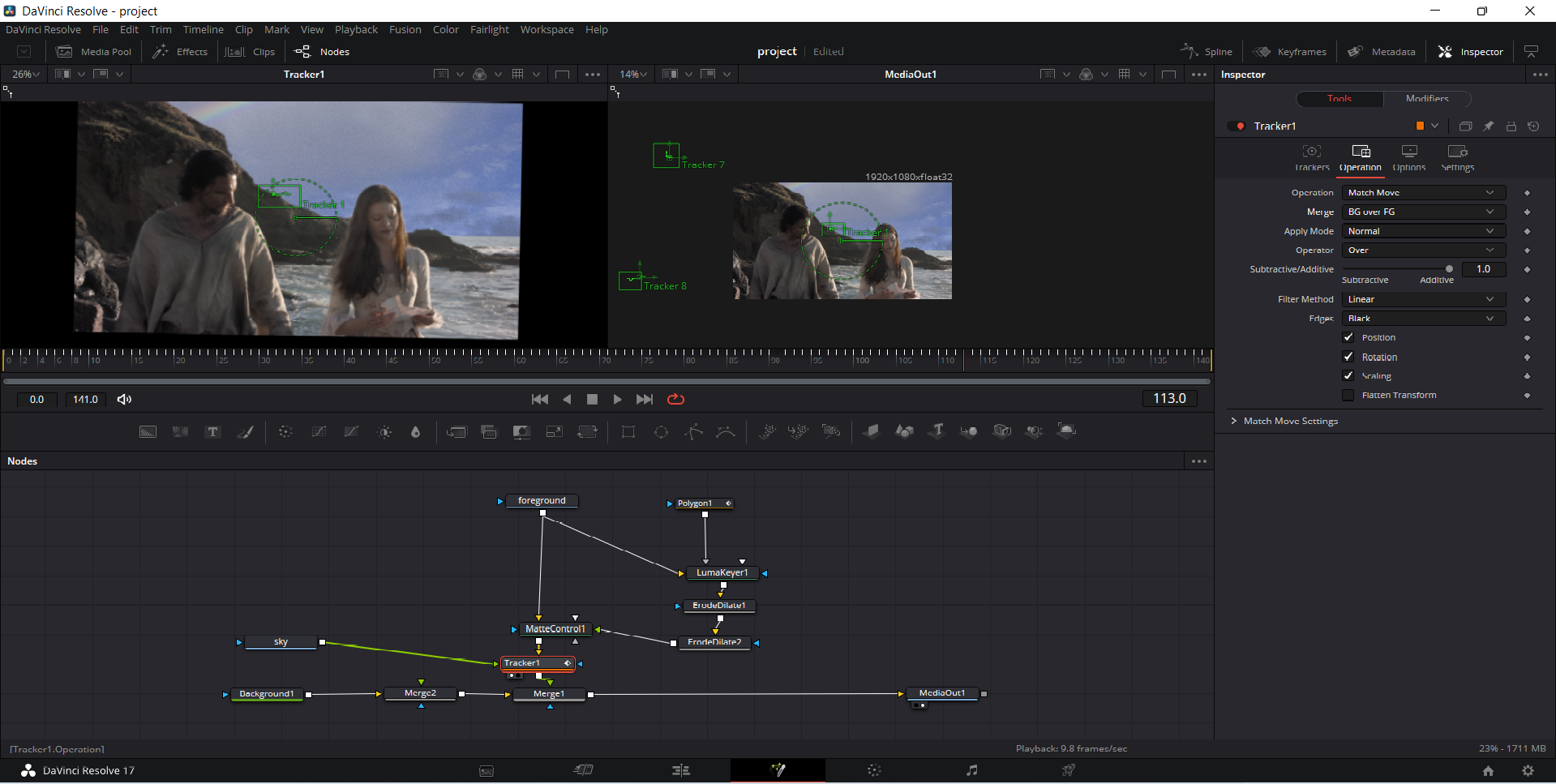
Task: Open the Metadata panel
Action: [1382, 51]
